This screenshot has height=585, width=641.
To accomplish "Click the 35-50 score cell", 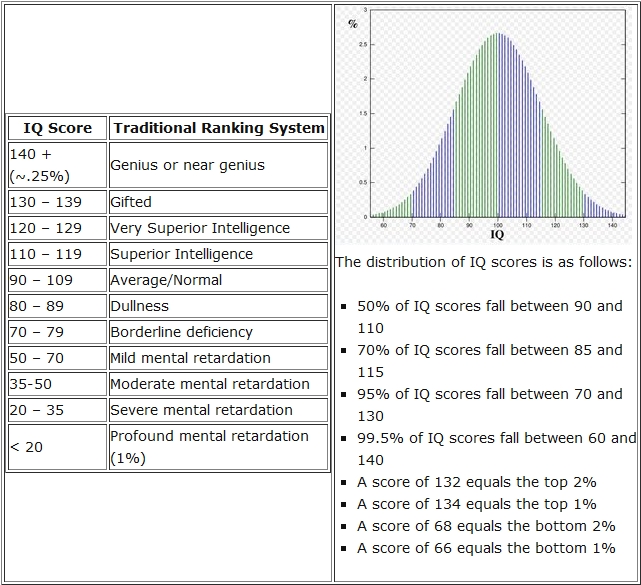I will (58, 384).
